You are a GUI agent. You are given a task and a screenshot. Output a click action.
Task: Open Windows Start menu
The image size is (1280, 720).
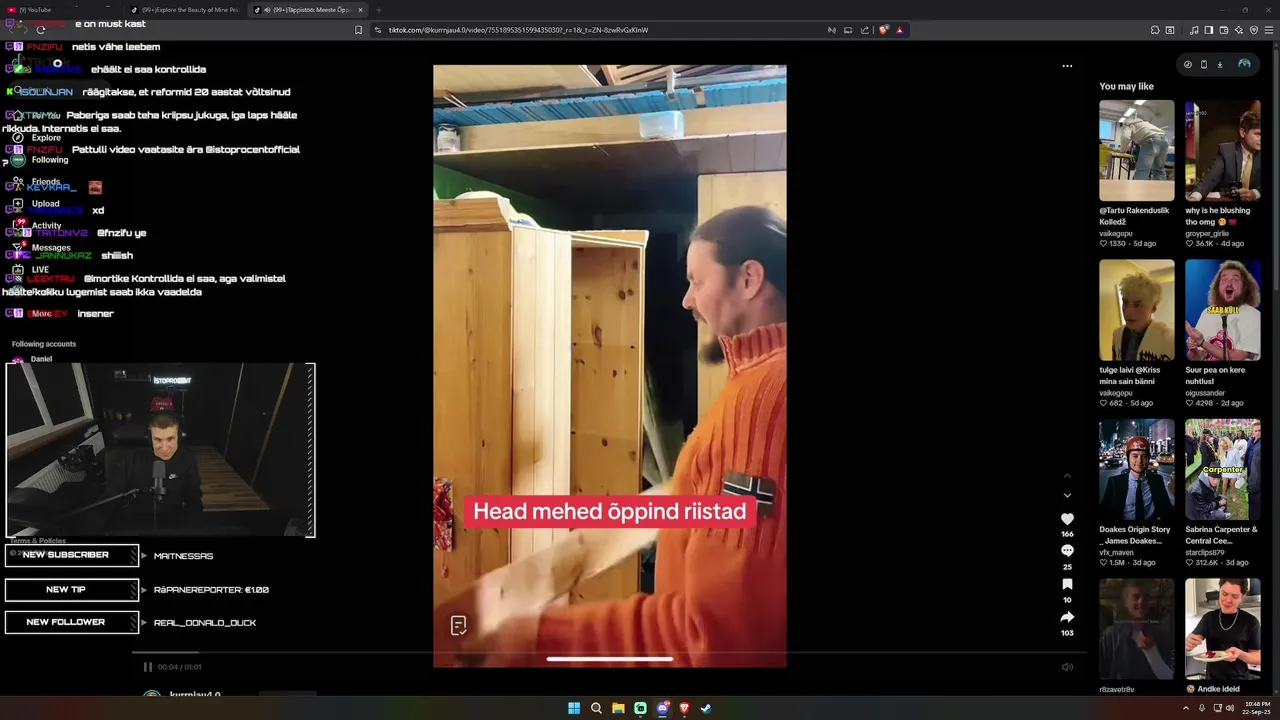pos(574,708)
